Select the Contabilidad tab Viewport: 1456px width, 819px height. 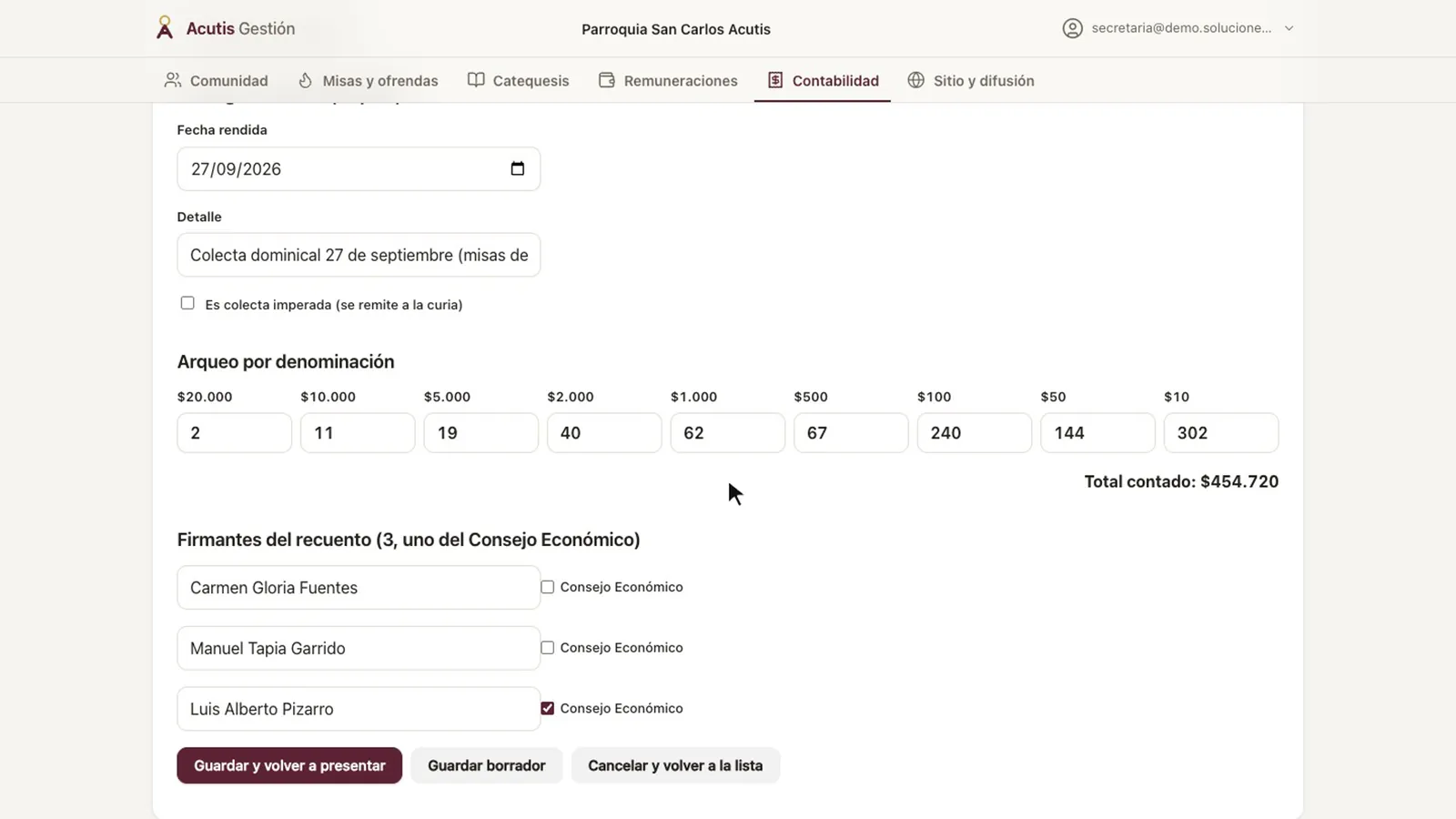824,80
